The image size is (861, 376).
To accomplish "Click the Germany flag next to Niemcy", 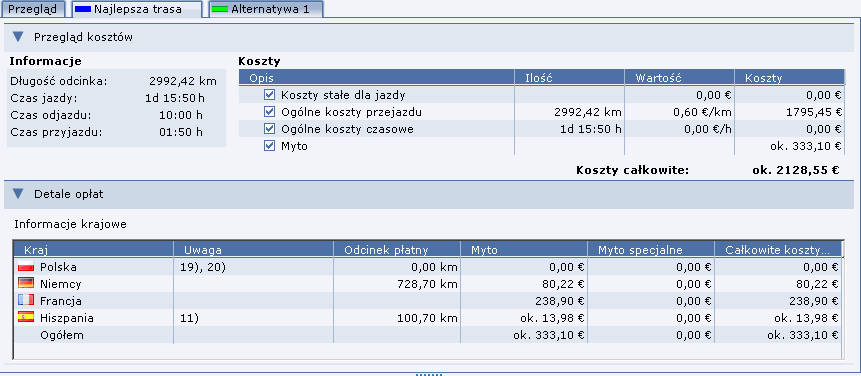I will click(26, 284).
